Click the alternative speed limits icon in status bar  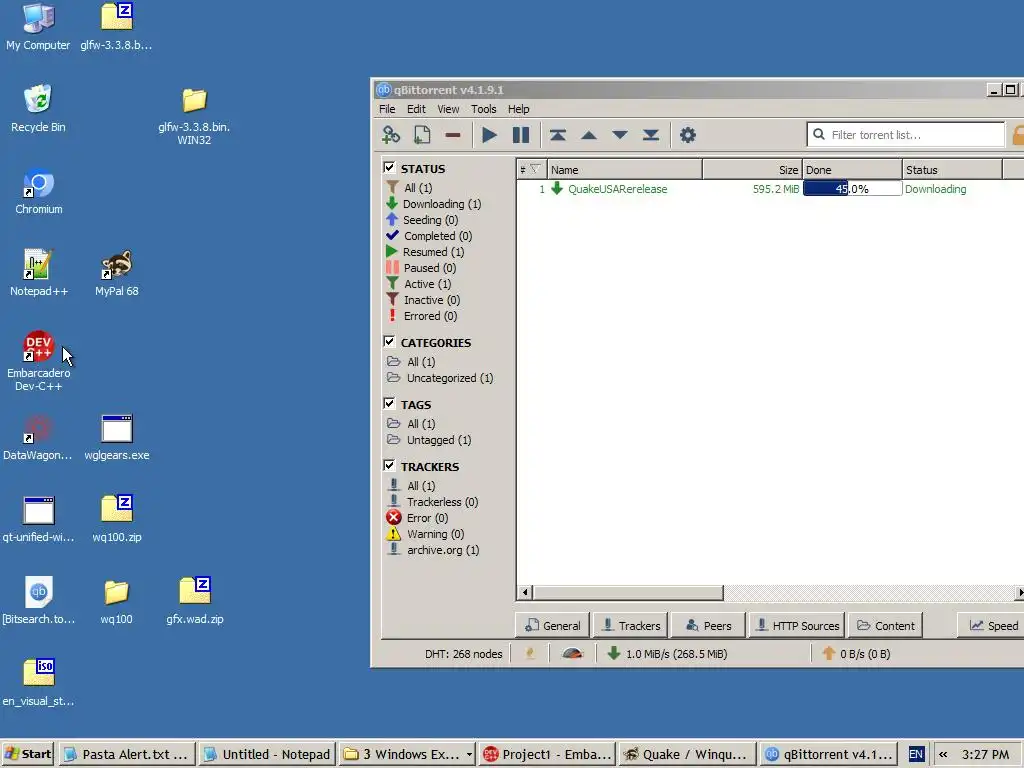tap(572, 653)
